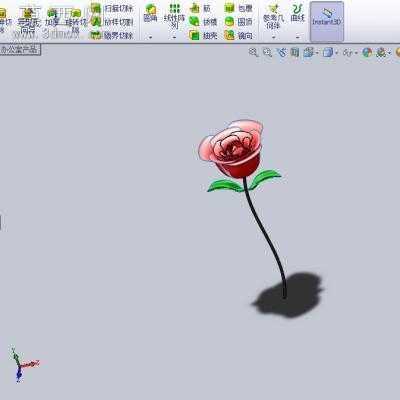The height and width of the screenshot is (400, 400).
Task: Select the Fillet (圆角) tool
Action: (x=150, y=13)
